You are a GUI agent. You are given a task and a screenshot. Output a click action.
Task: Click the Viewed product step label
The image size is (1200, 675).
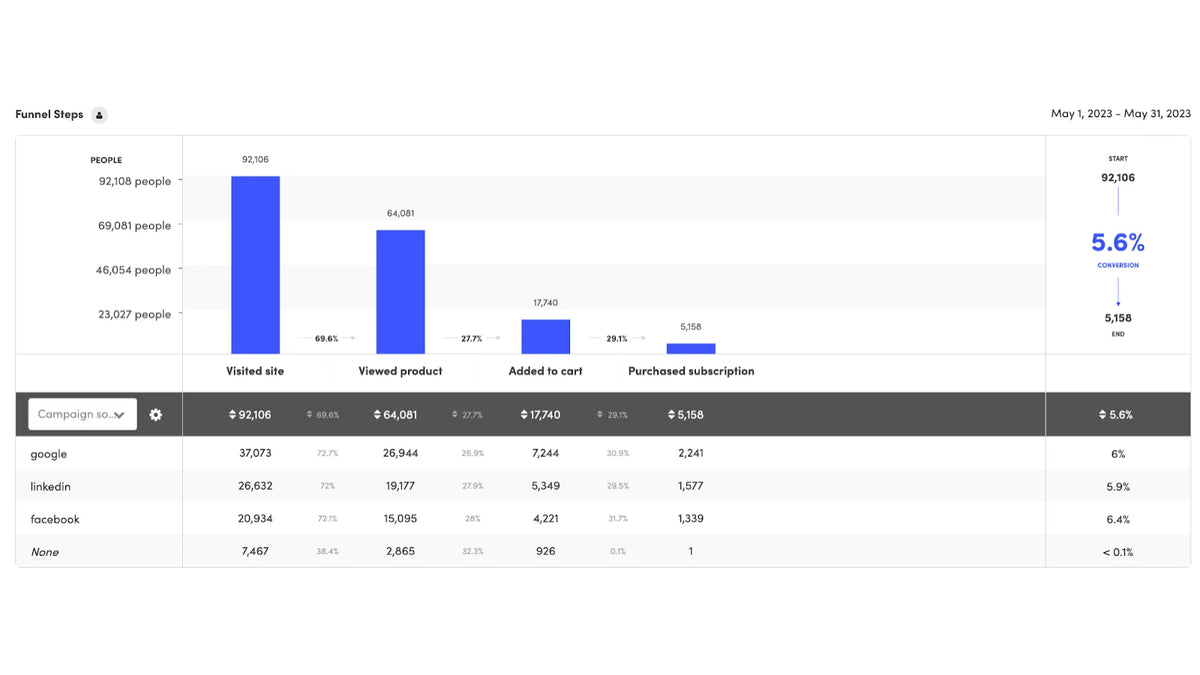pos(400,371)
